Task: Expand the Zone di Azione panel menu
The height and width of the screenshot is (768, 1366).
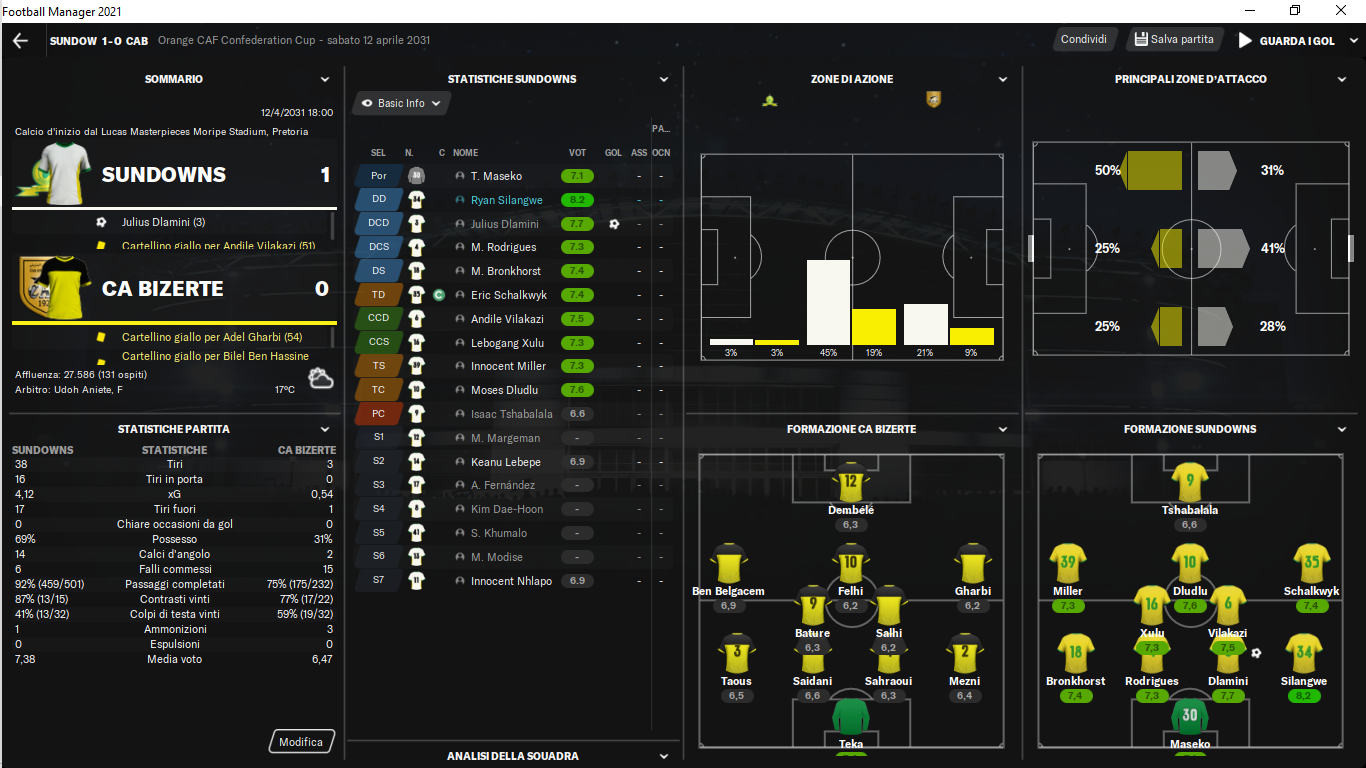Action: 1003,79
